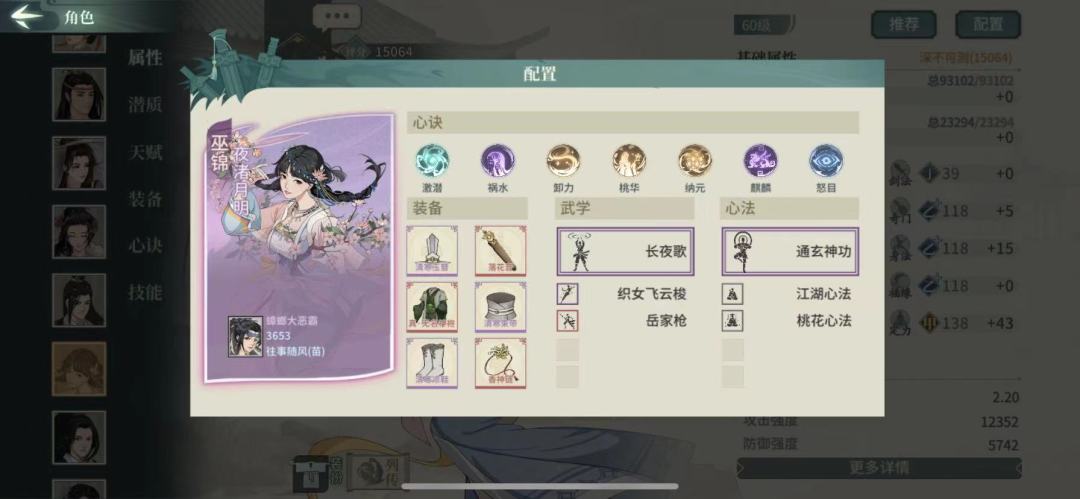Viewport: 1080px width, 499px height.
Task: Select the green robe armor slot
Action: coord(432,307)
